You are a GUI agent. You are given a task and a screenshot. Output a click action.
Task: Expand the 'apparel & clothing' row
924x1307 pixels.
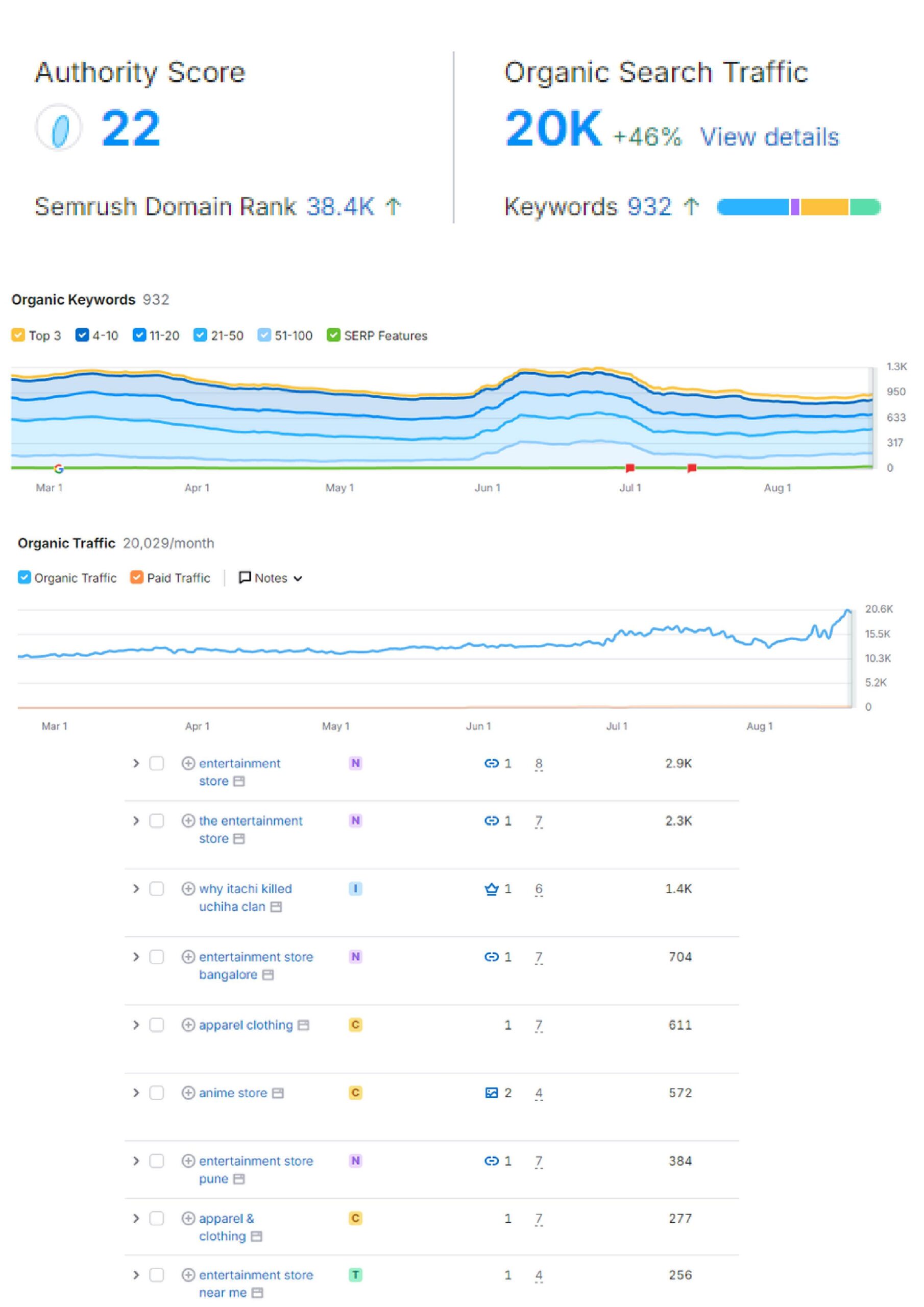tap(135, 1218)
